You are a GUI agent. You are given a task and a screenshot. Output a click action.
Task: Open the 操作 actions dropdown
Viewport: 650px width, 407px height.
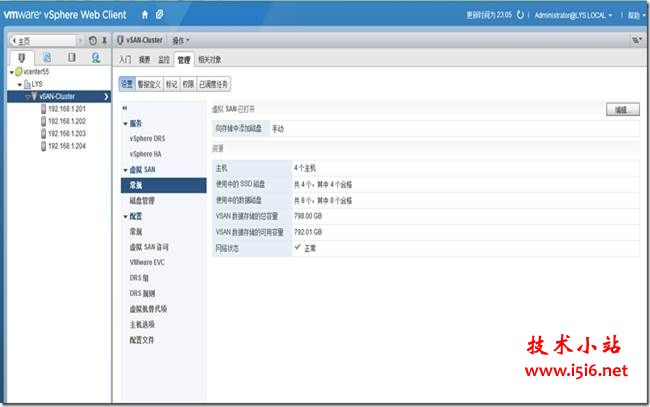181,40
